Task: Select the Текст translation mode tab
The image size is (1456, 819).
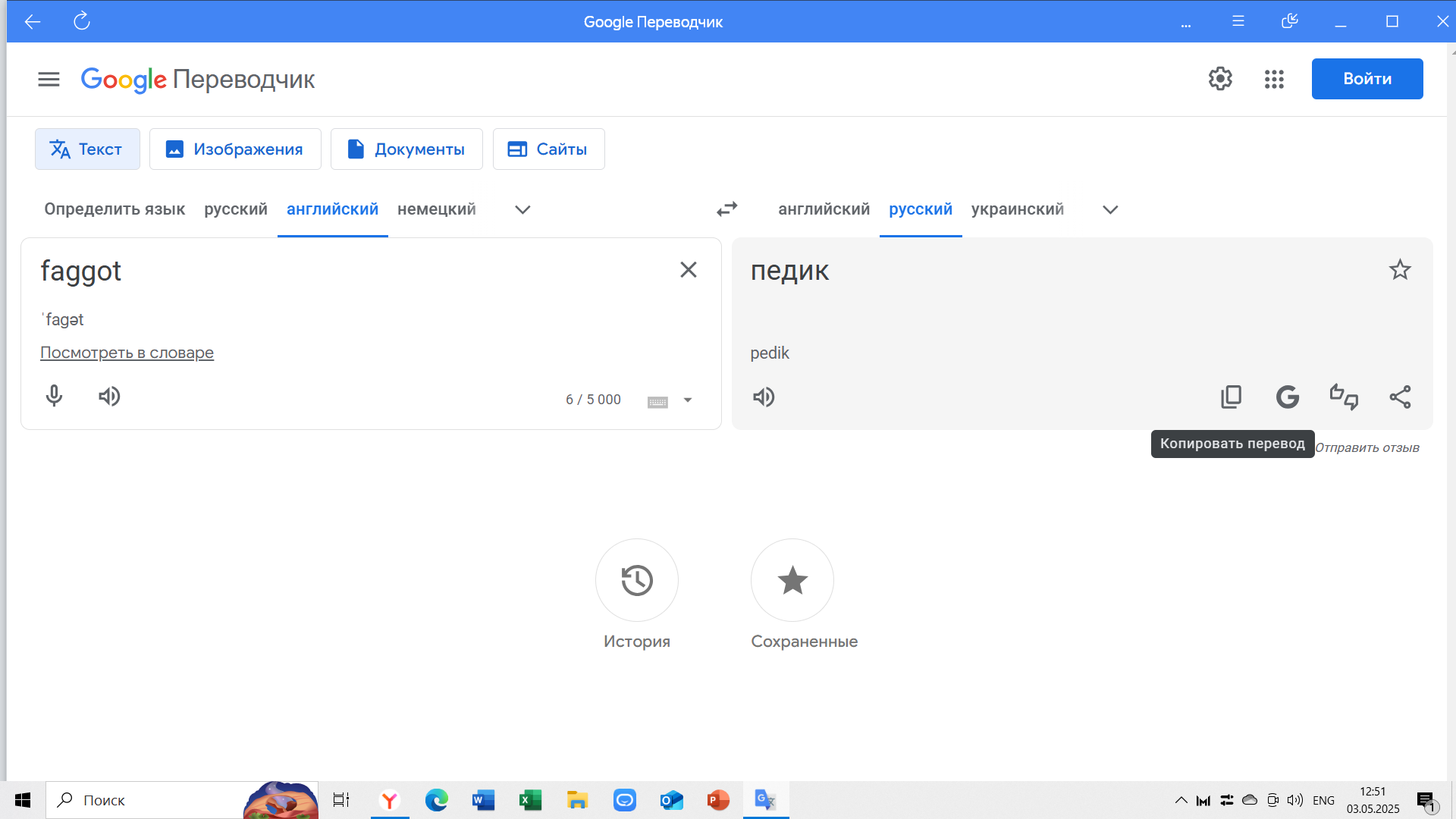Action: tap(87, 149)
